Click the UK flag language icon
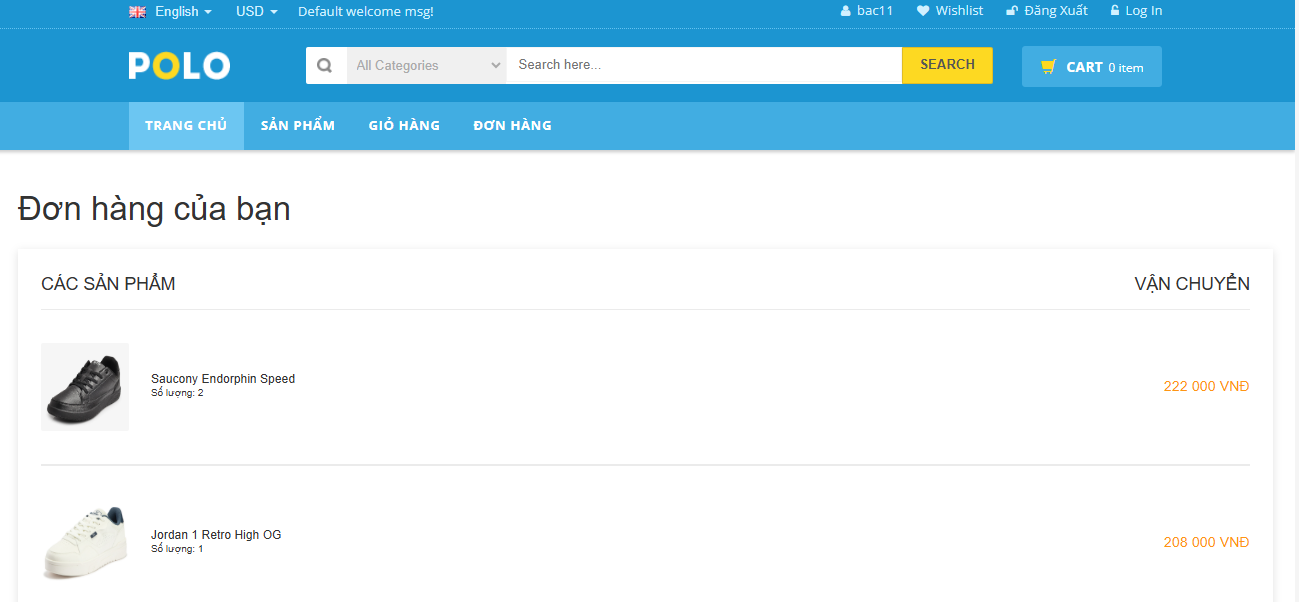The image size is (1299, 602). click(x=137, y=11)
